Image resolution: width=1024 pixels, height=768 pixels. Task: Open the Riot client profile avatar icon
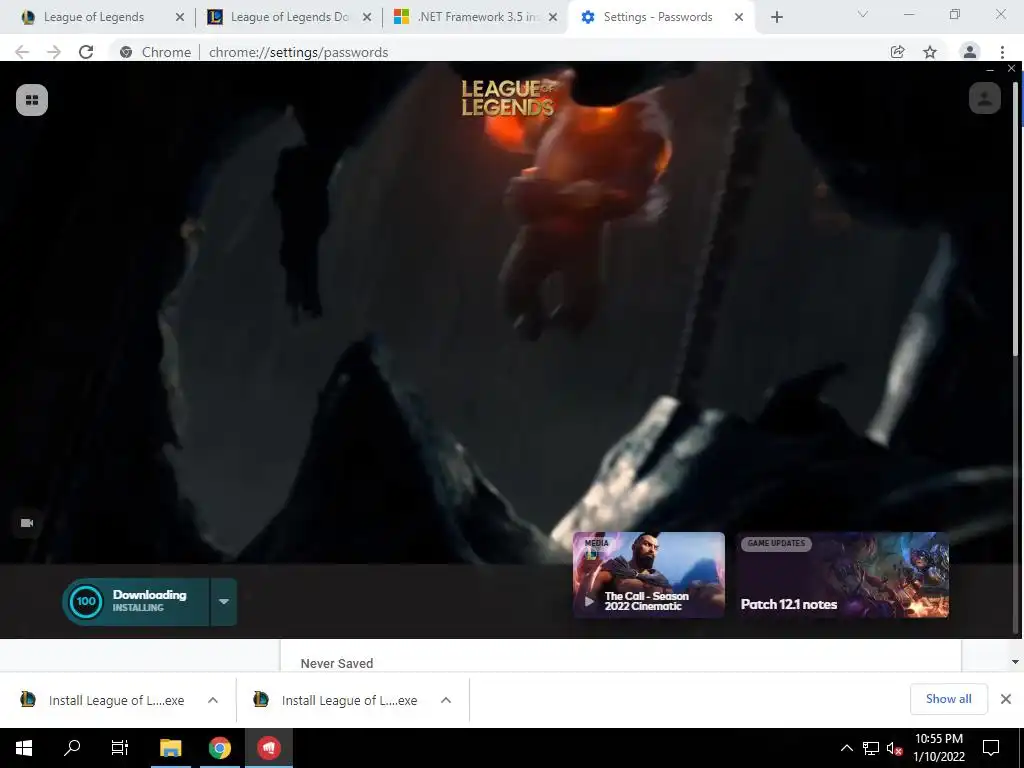[x=985, y=99]
